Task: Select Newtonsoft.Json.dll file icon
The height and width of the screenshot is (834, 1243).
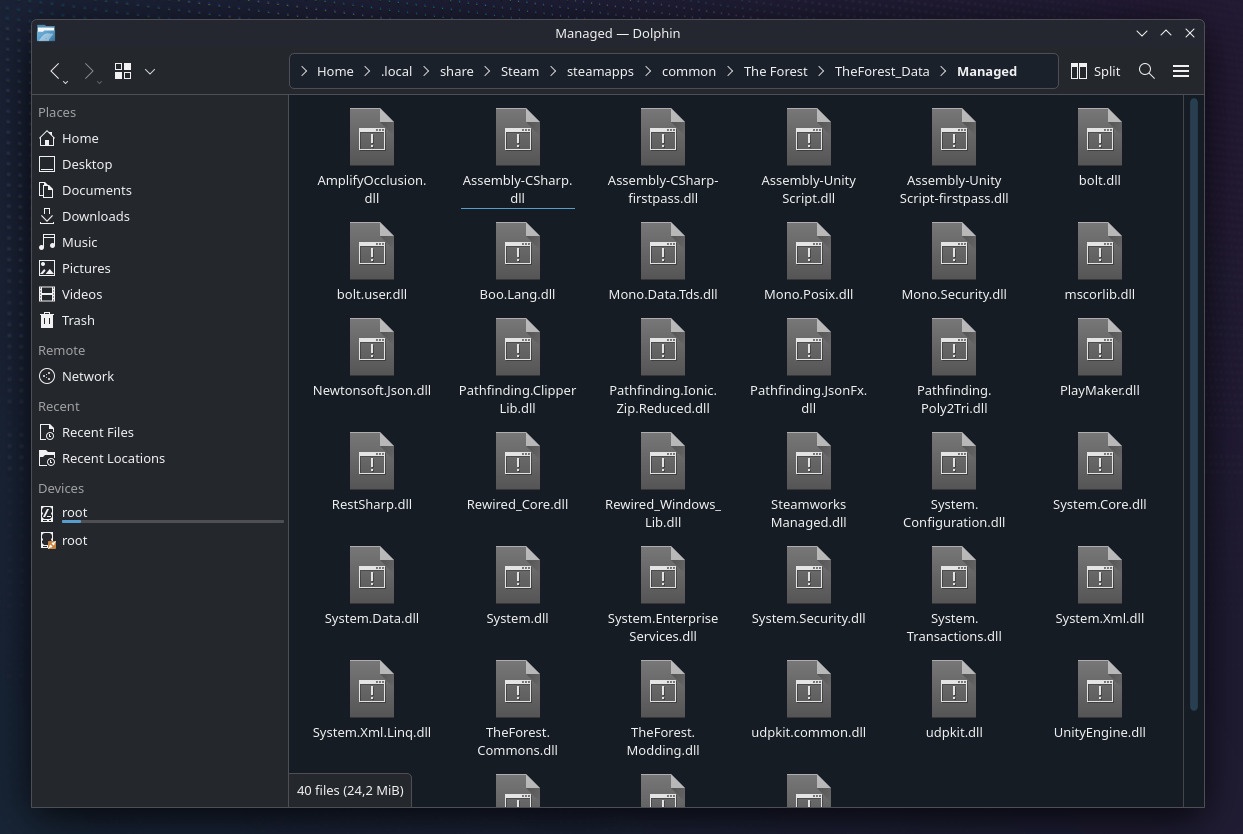Action: point(372,347)
